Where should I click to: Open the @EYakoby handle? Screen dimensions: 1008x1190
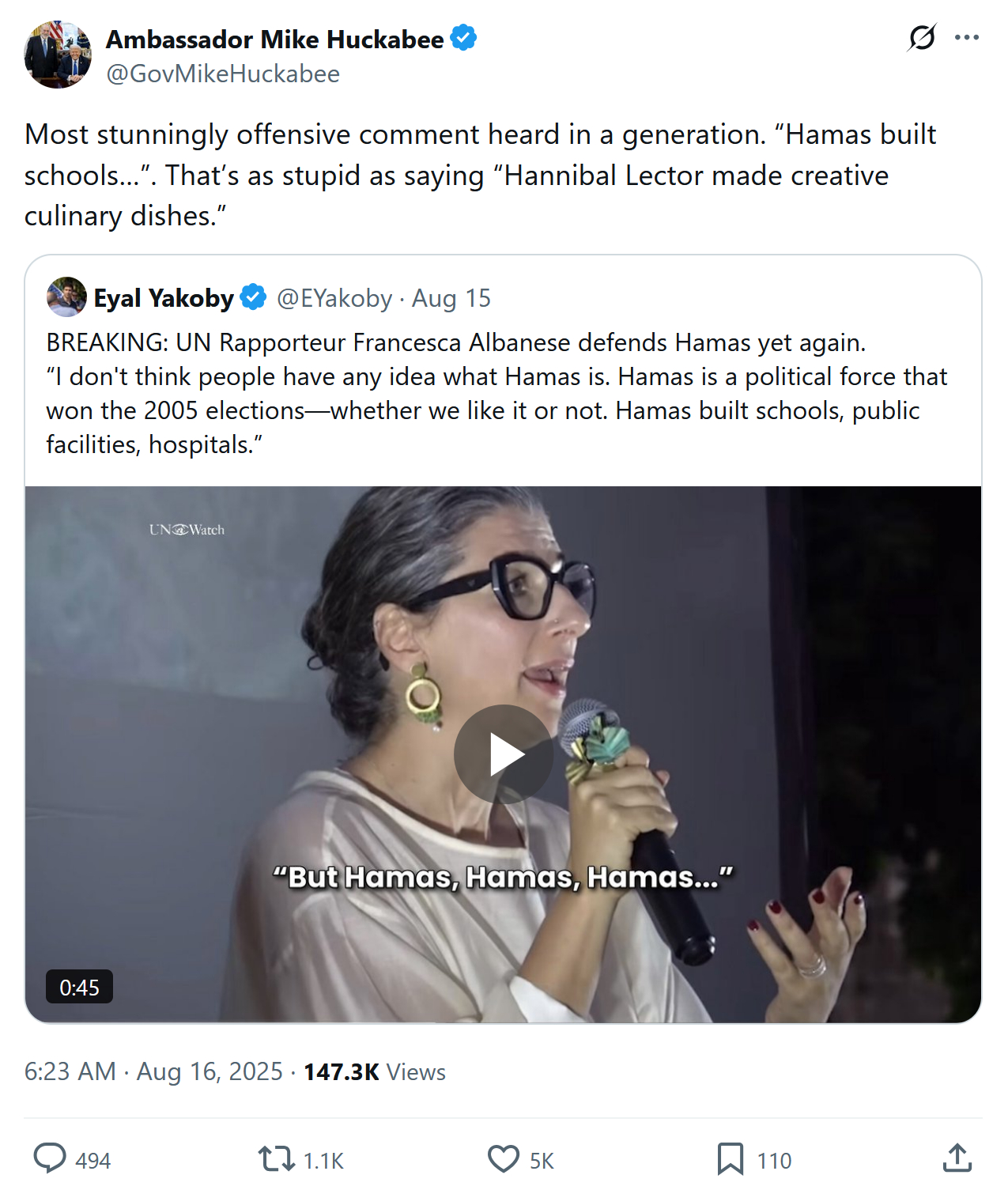(334, 298)
